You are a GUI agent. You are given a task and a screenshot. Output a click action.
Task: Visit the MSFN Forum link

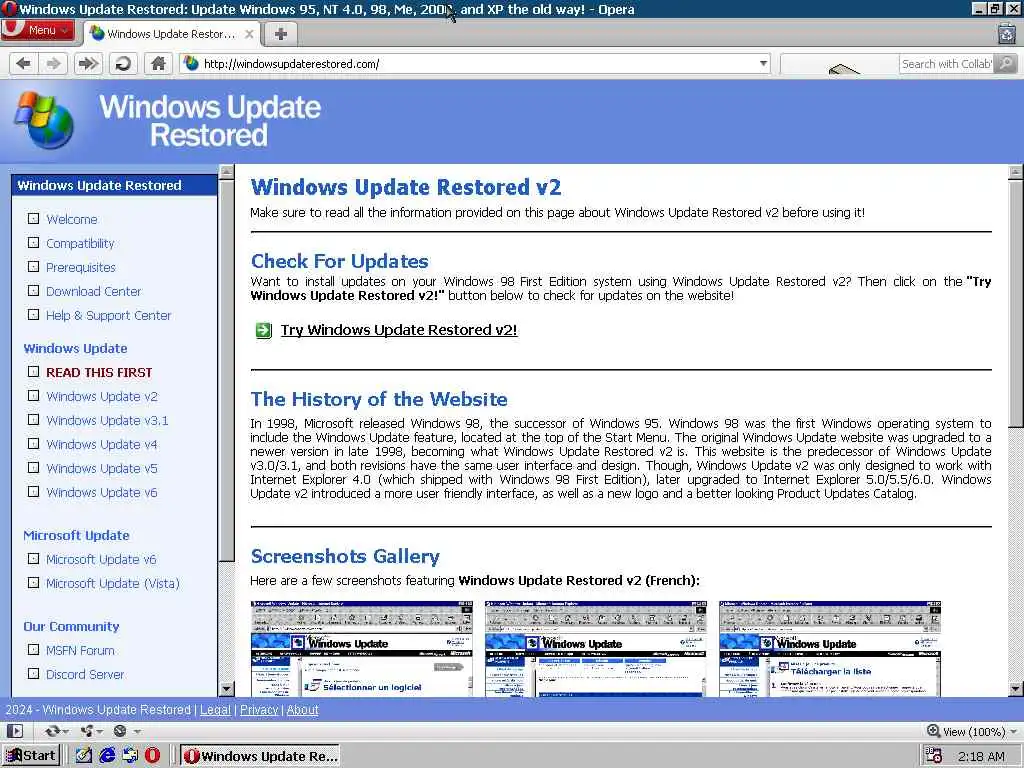[x=80, y=650]
